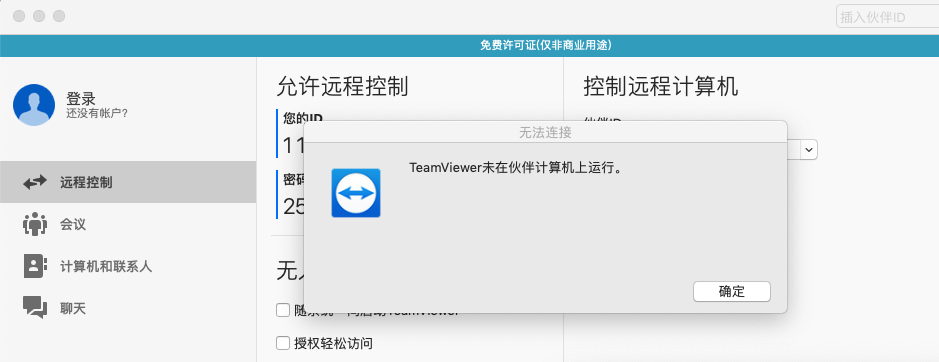The image size is (939, 362).
Task: Click the 还没有帐户? link
Action: pyautogui.click(x=97, y=113)
